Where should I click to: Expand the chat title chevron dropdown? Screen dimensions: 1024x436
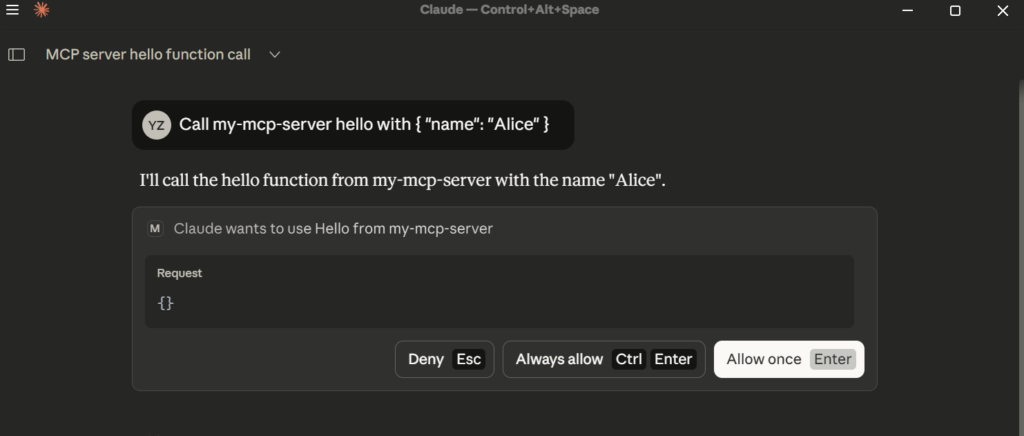[x=275, y=55]
